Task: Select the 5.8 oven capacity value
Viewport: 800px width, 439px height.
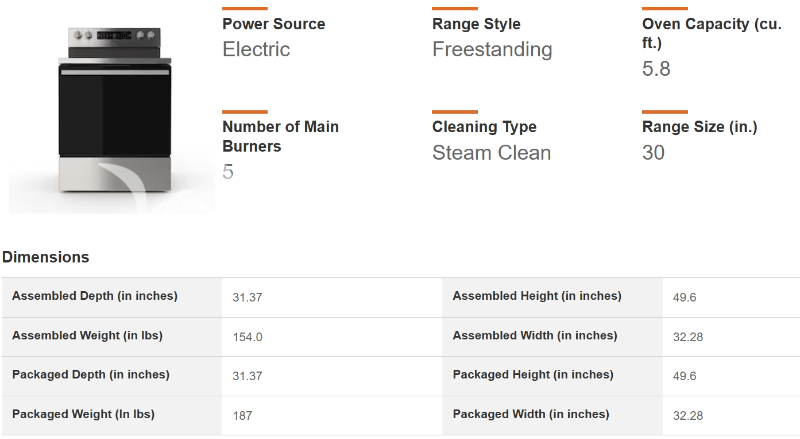Action: point(656,69)
